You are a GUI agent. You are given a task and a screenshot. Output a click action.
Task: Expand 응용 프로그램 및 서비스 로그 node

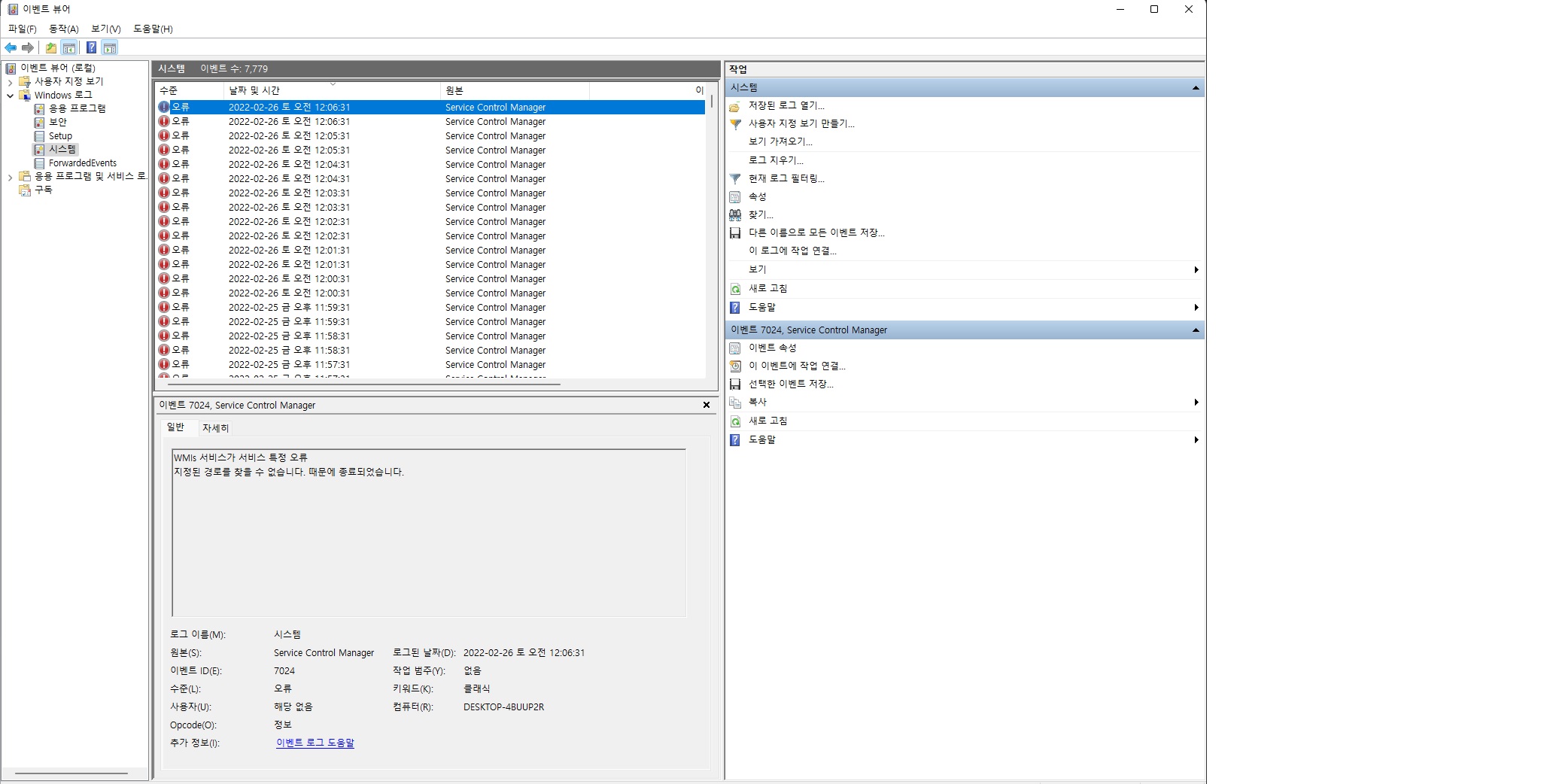(x=10, y=178)
